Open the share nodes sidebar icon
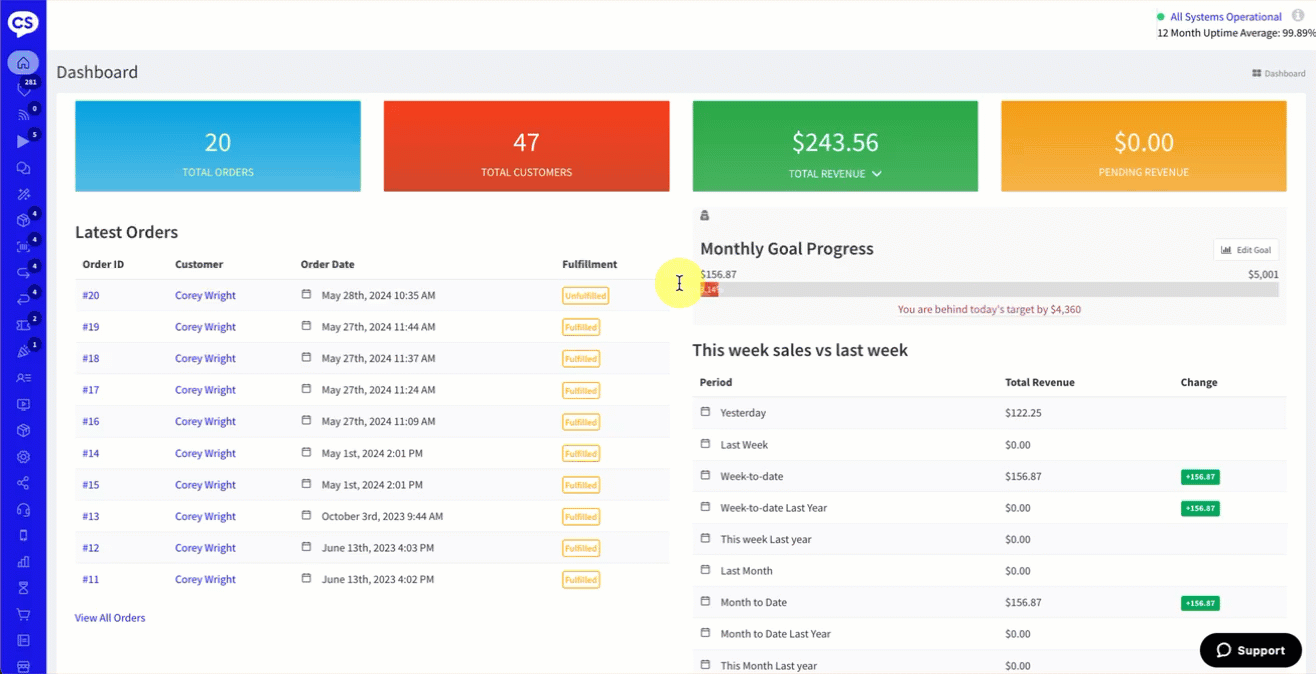Screen dimensions: 1316x674 [23, 483]
